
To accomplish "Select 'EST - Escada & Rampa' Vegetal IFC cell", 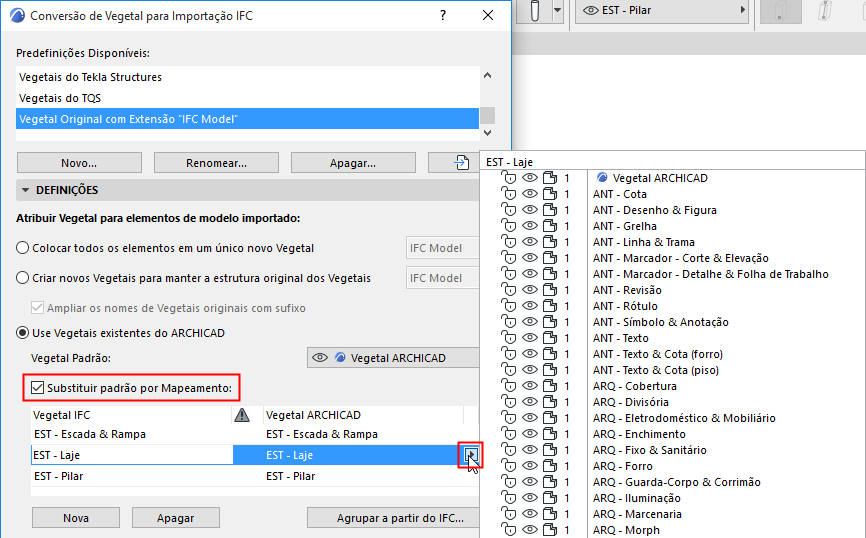I will tap(132, 434).
